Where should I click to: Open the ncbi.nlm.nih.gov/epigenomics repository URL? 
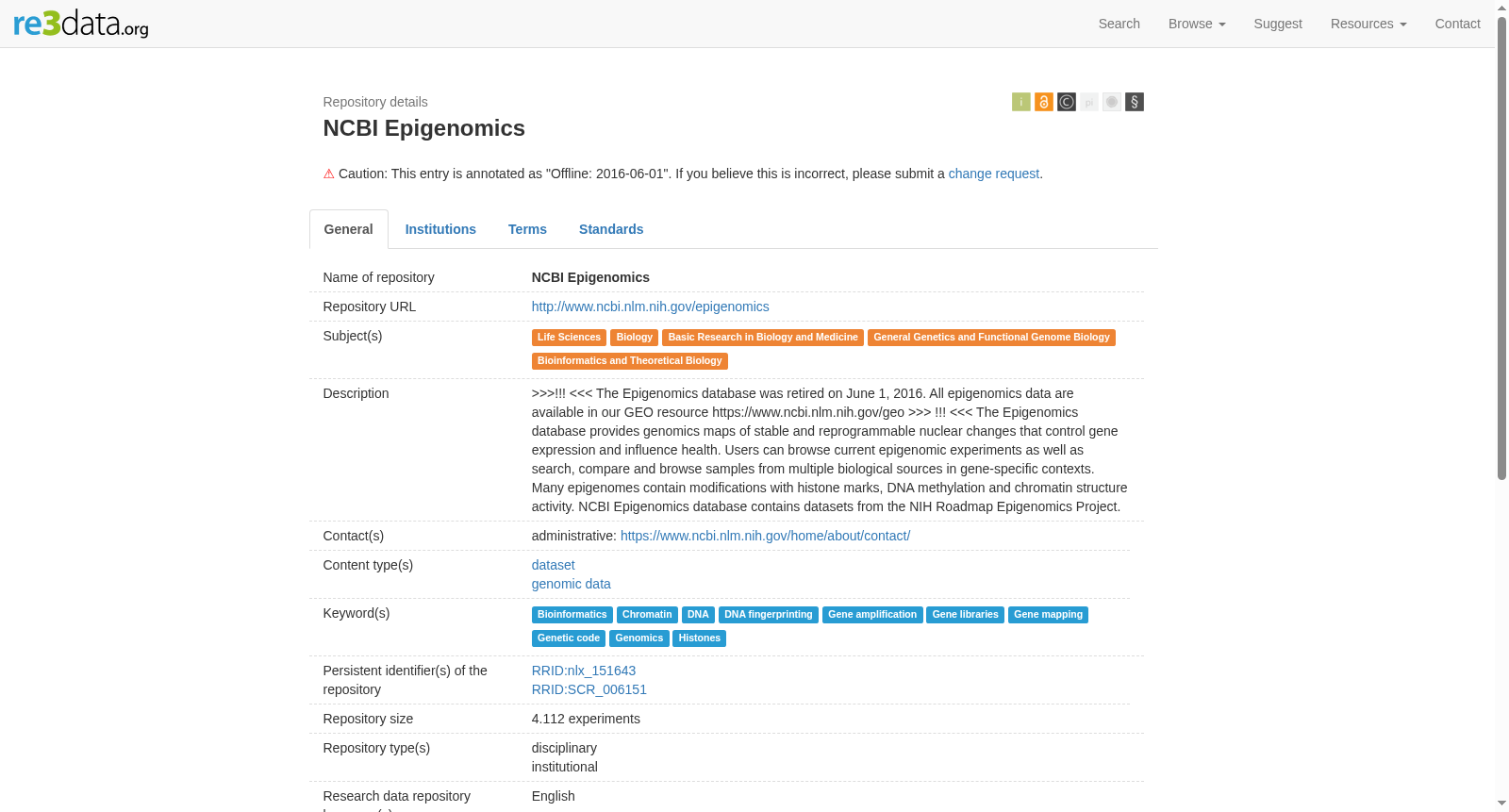(x=651, y=307)
